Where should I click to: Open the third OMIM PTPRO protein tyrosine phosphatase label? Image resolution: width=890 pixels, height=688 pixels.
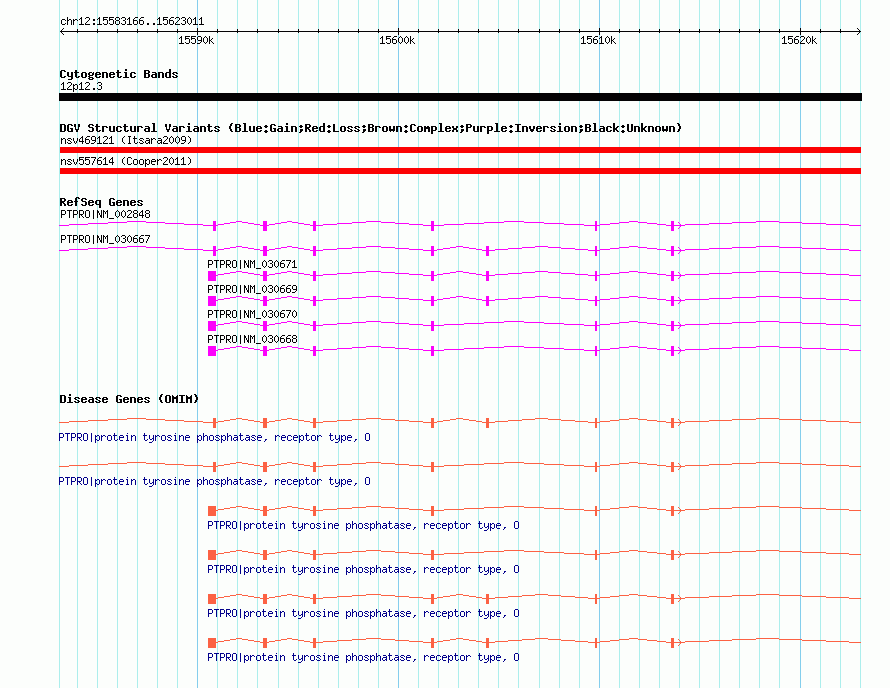363,526
